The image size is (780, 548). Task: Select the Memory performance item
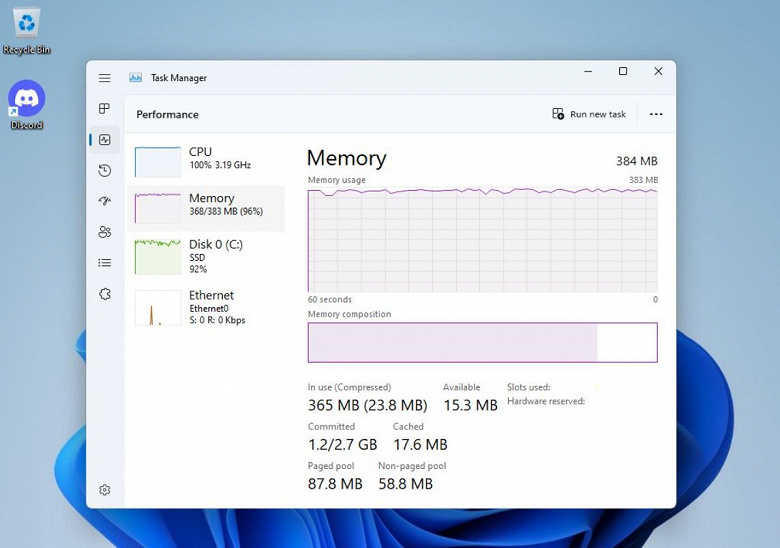point(206,207)
